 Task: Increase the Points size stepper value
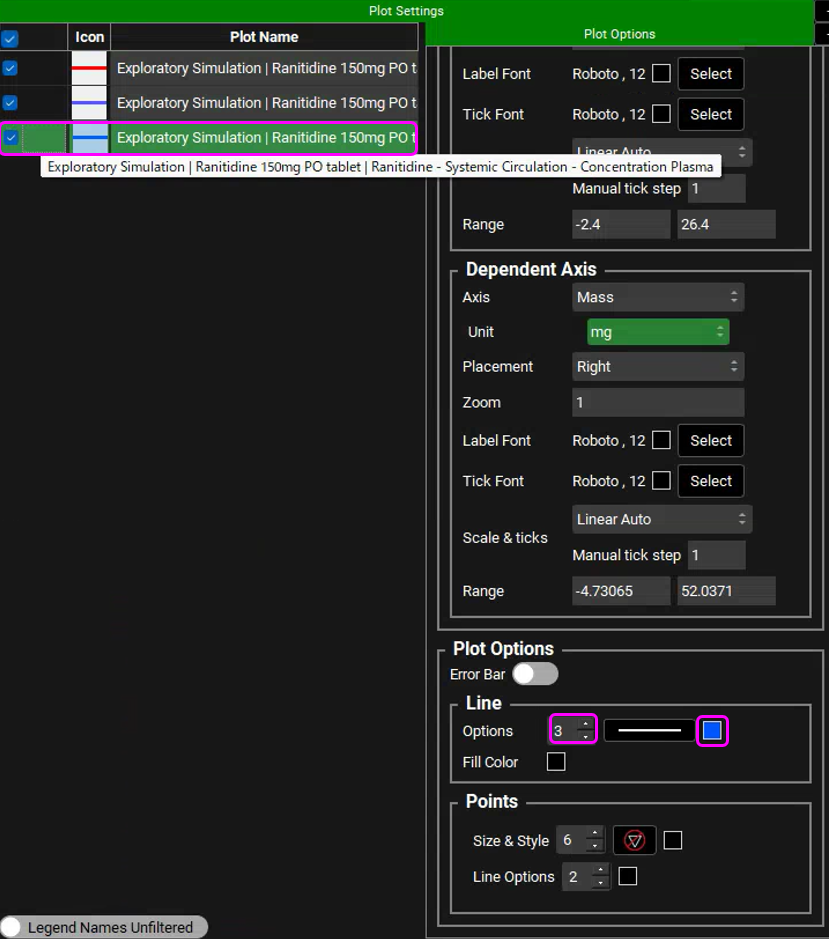[x=595, y=835]
